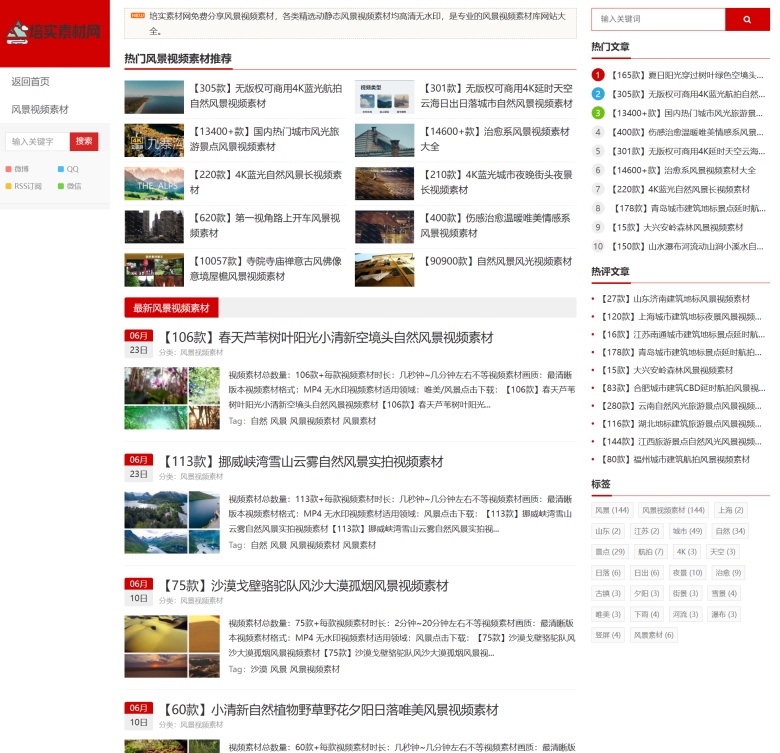Open post title 【106款】春天芦苇树叶阳光

[x=327, y=338]
